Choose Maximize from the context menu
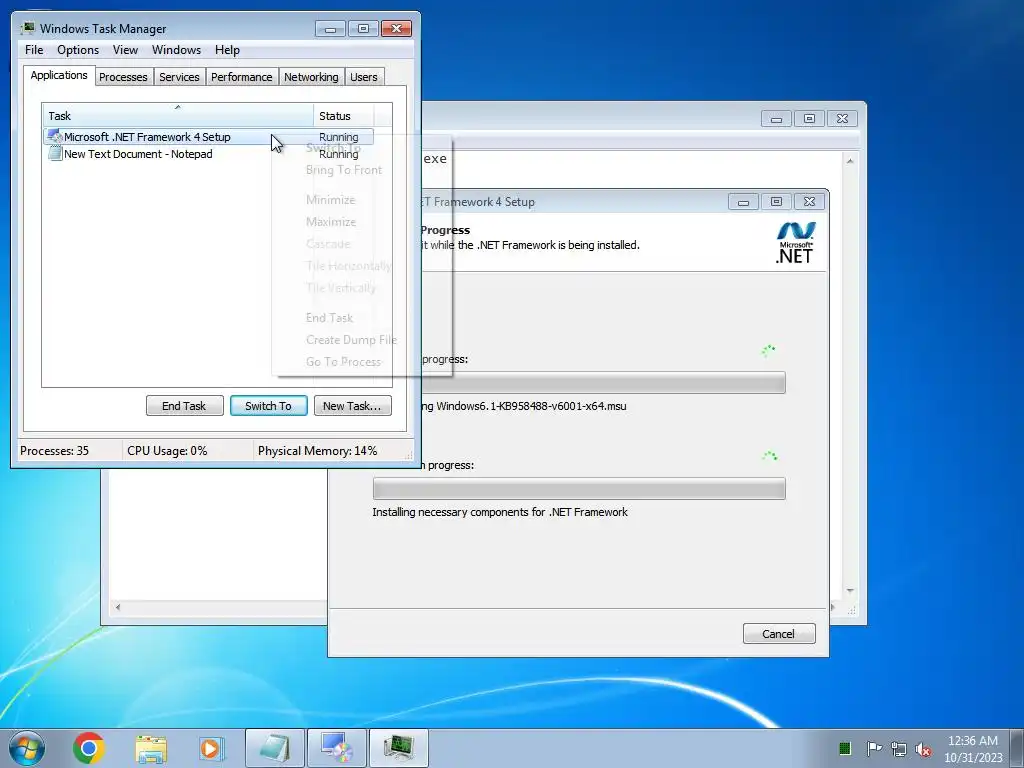 pos(331,222)
